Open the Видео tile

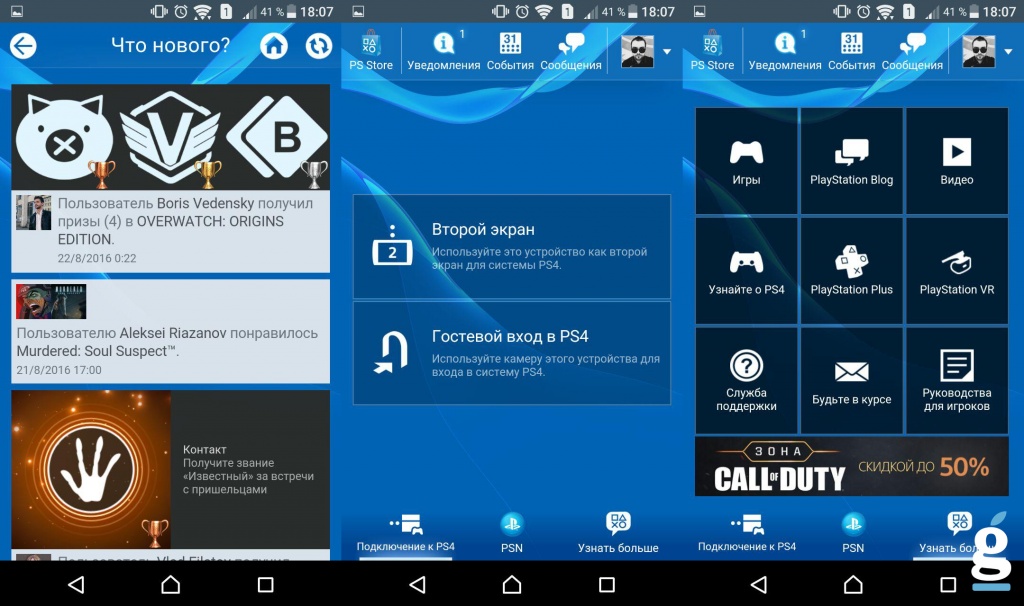click(957, 161)
